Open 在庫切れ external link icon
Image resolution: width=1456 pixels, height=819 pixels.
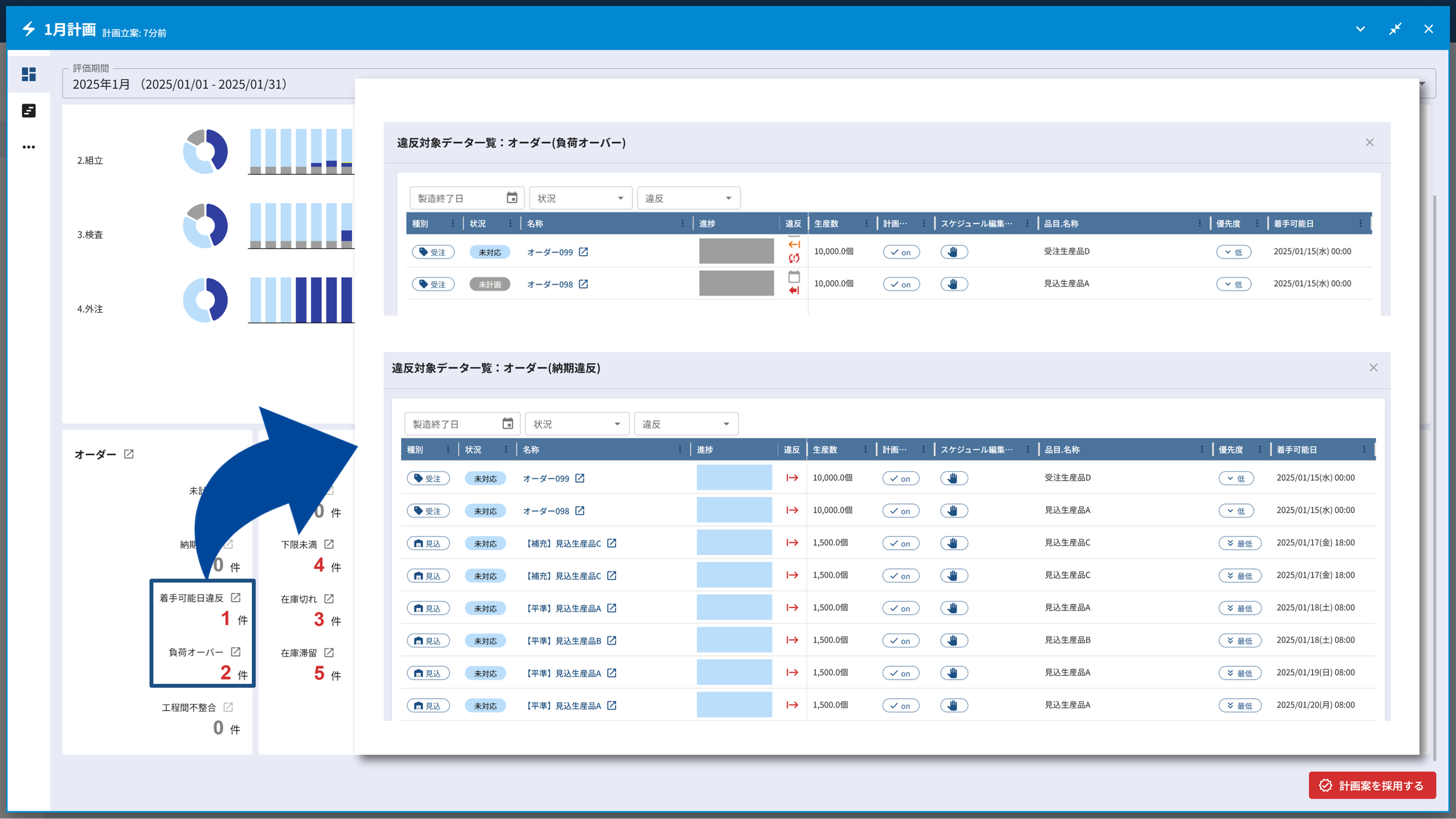(329, 599)
